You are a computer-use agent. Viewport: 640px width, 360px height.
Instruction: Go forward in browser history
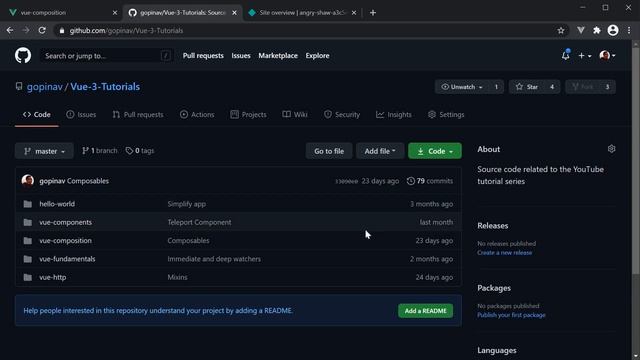pos(26,31)
